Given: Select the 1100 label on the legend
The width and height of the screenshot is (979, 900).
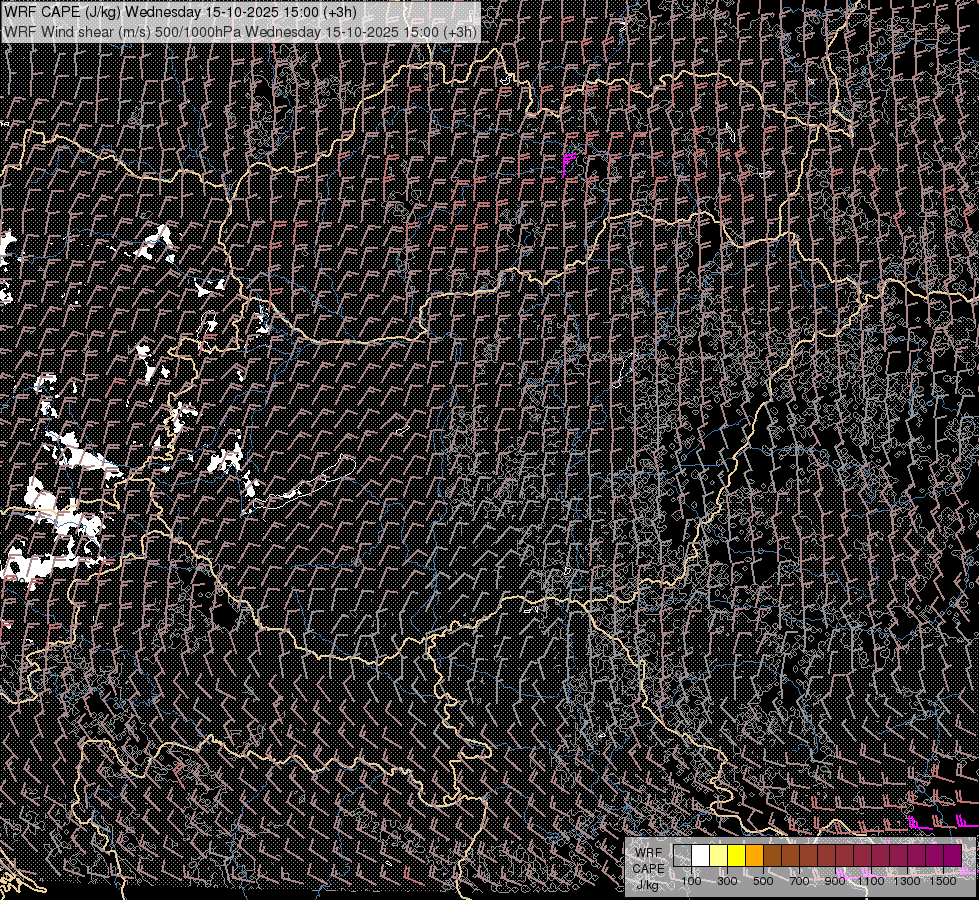Looking at the screenshot, I should tap(873, 881).
